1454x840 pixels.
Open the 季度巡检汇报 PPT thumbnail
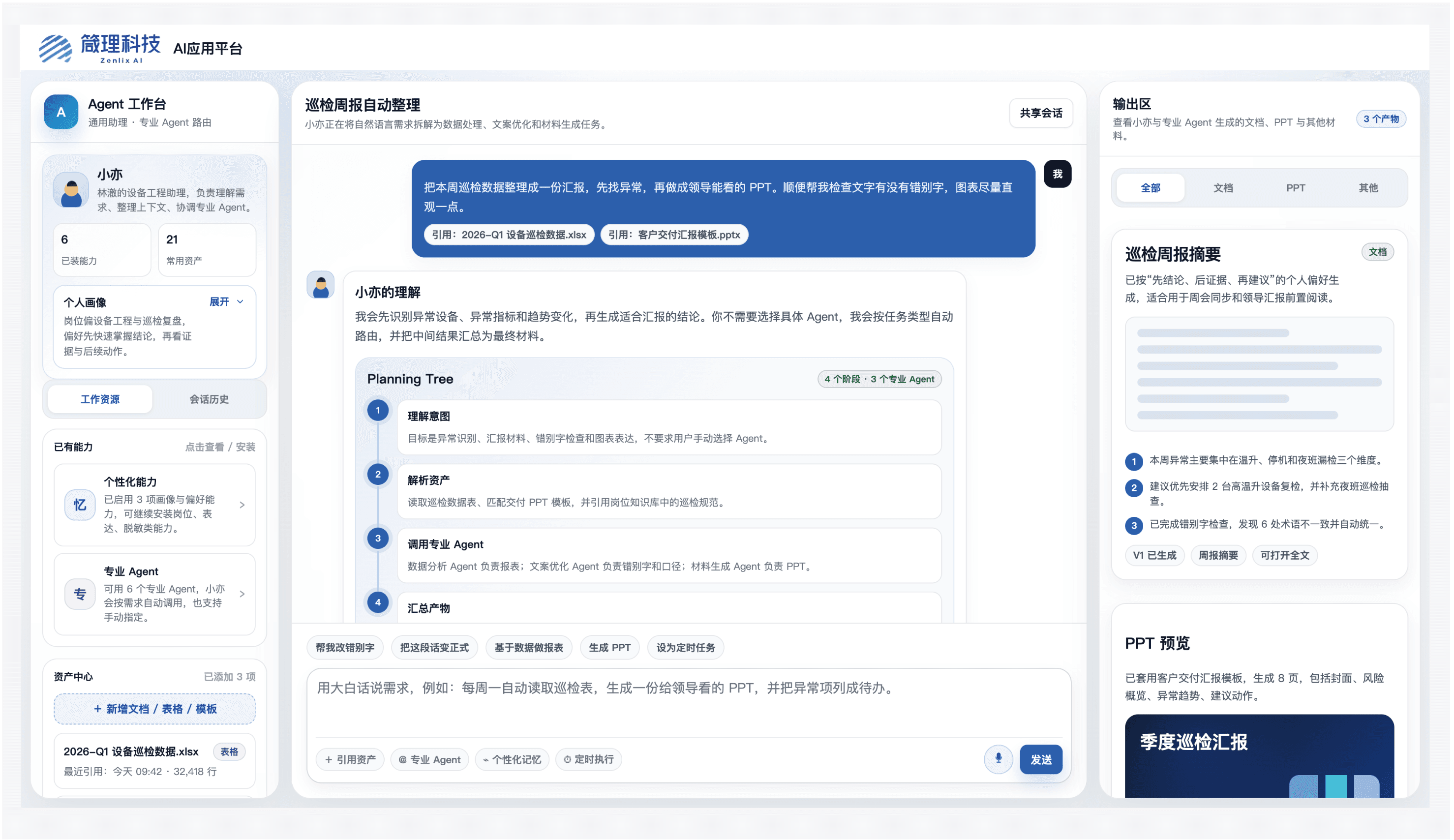tap(1260, 756)
